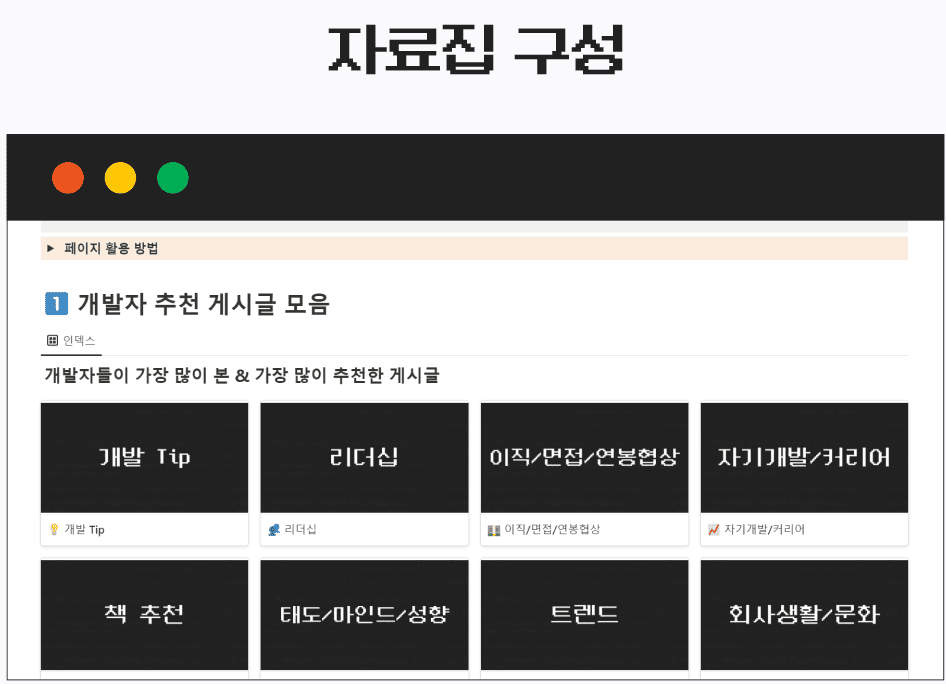Open the 이직/면접/연봉협상 card
The image size is (946, 684).
(x=584, y=457)
